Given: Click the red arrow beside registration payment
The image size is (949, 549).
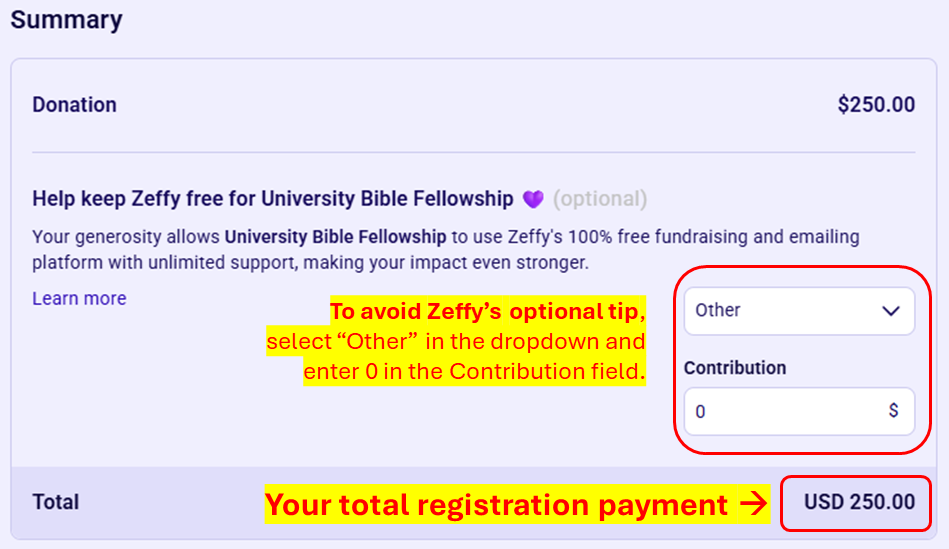Looking at the screenshot, I should pyautogui.click(x=754, y=505).
